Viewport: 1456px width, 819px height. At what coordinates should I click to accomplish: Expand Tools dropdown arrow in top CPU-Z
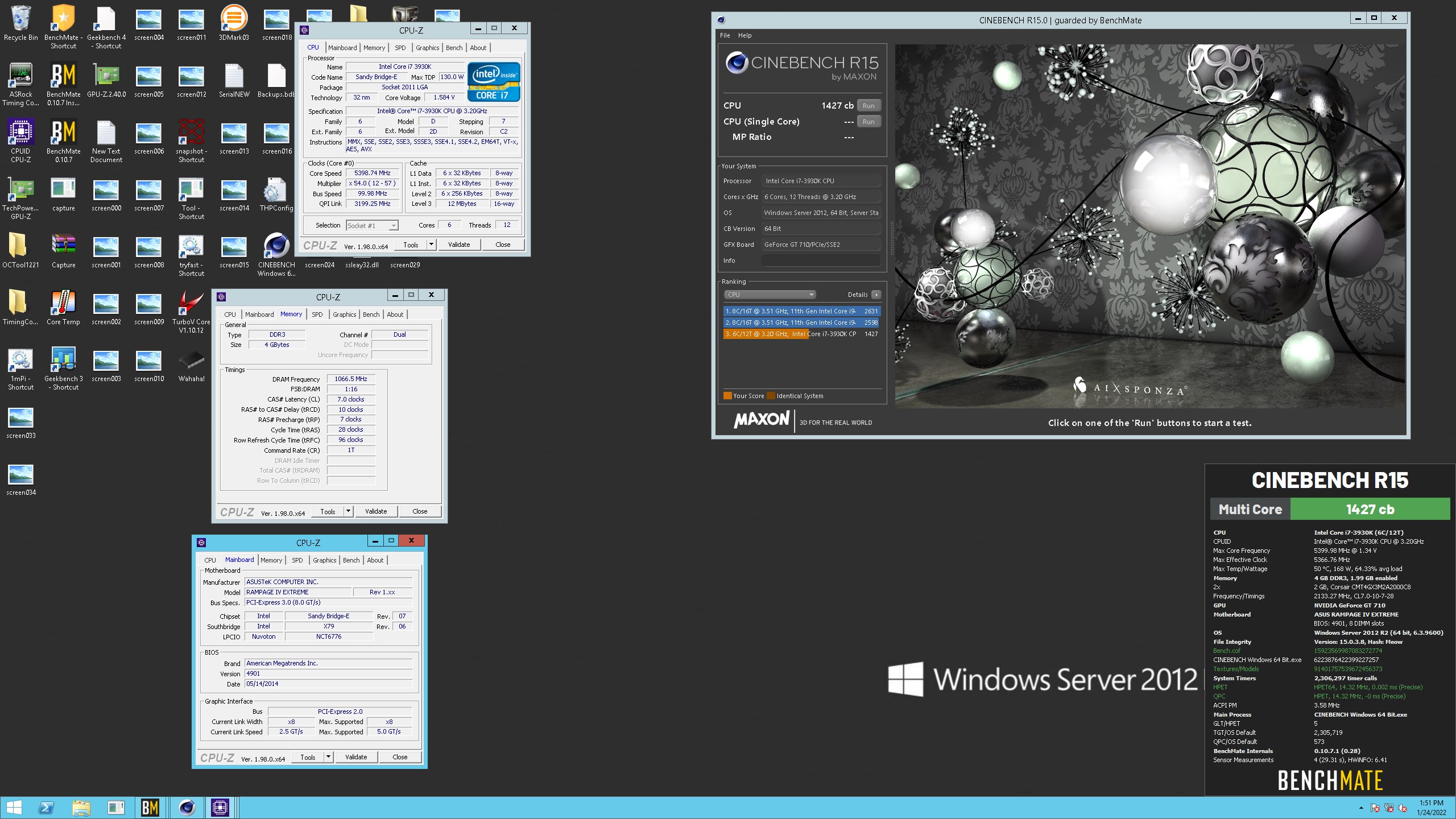pyautogui.click(x=431, y=245)
